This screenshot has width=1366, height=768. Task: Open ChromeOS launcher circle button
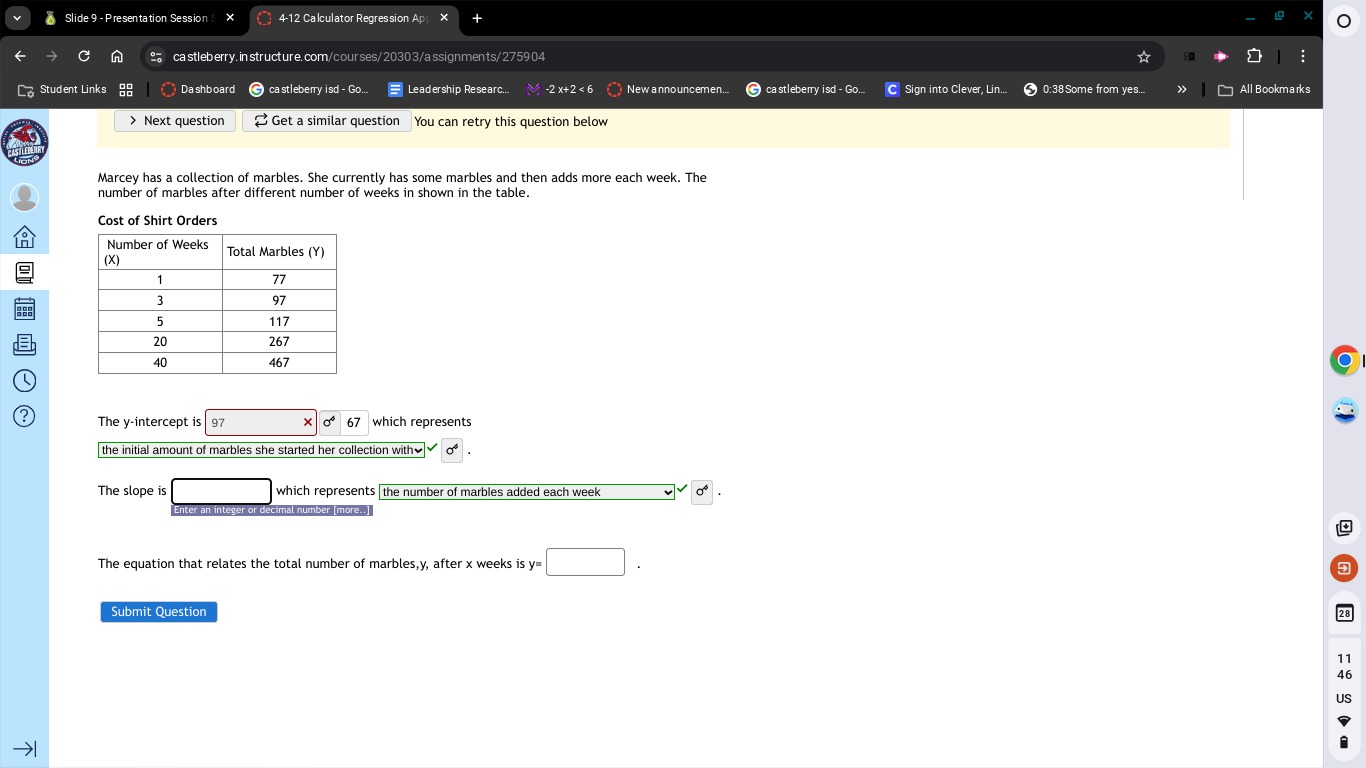point(1344,20)
